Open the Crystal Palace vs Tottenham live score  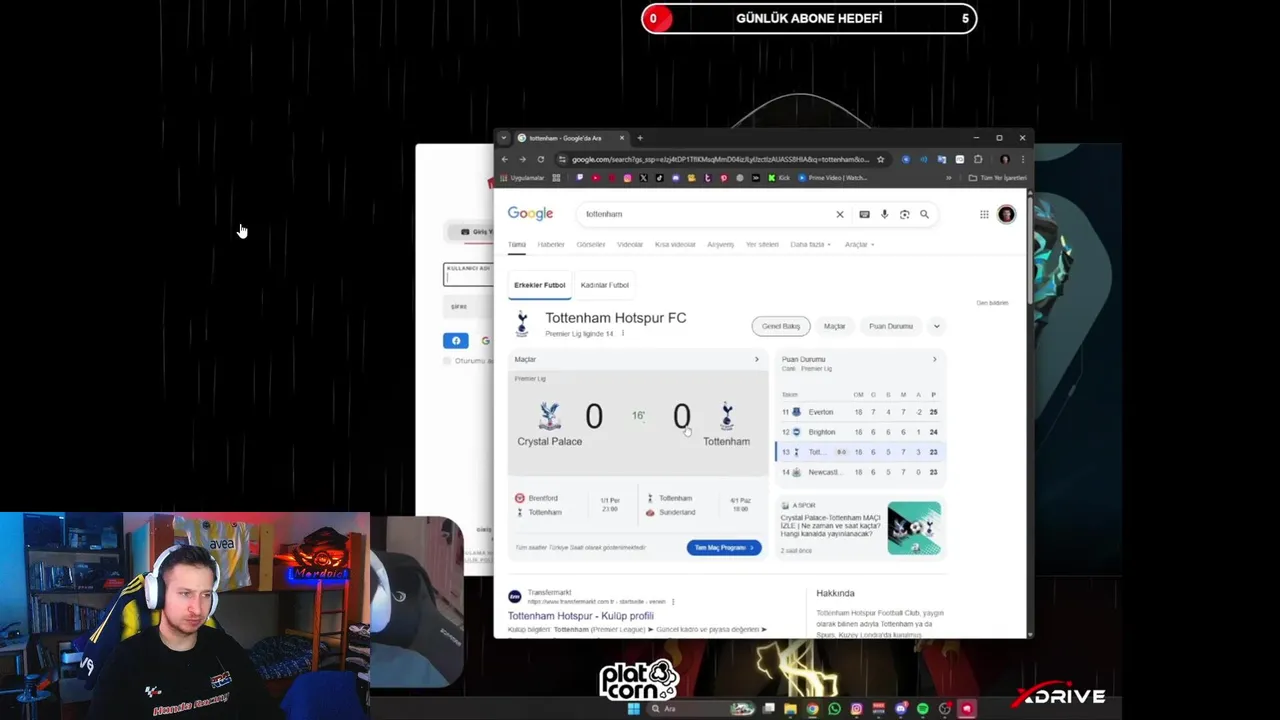tap(638, 422)
